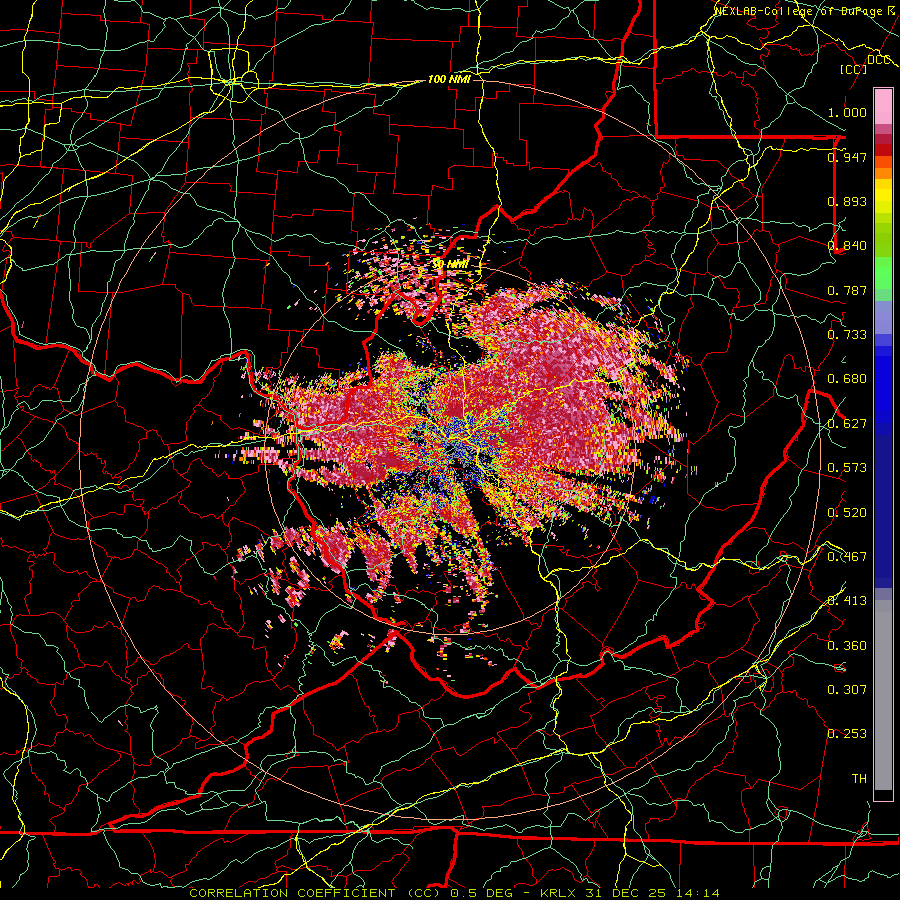Click the pink top segment of color bar
Screen dimensions: 900x900
[x=883, y=106]
